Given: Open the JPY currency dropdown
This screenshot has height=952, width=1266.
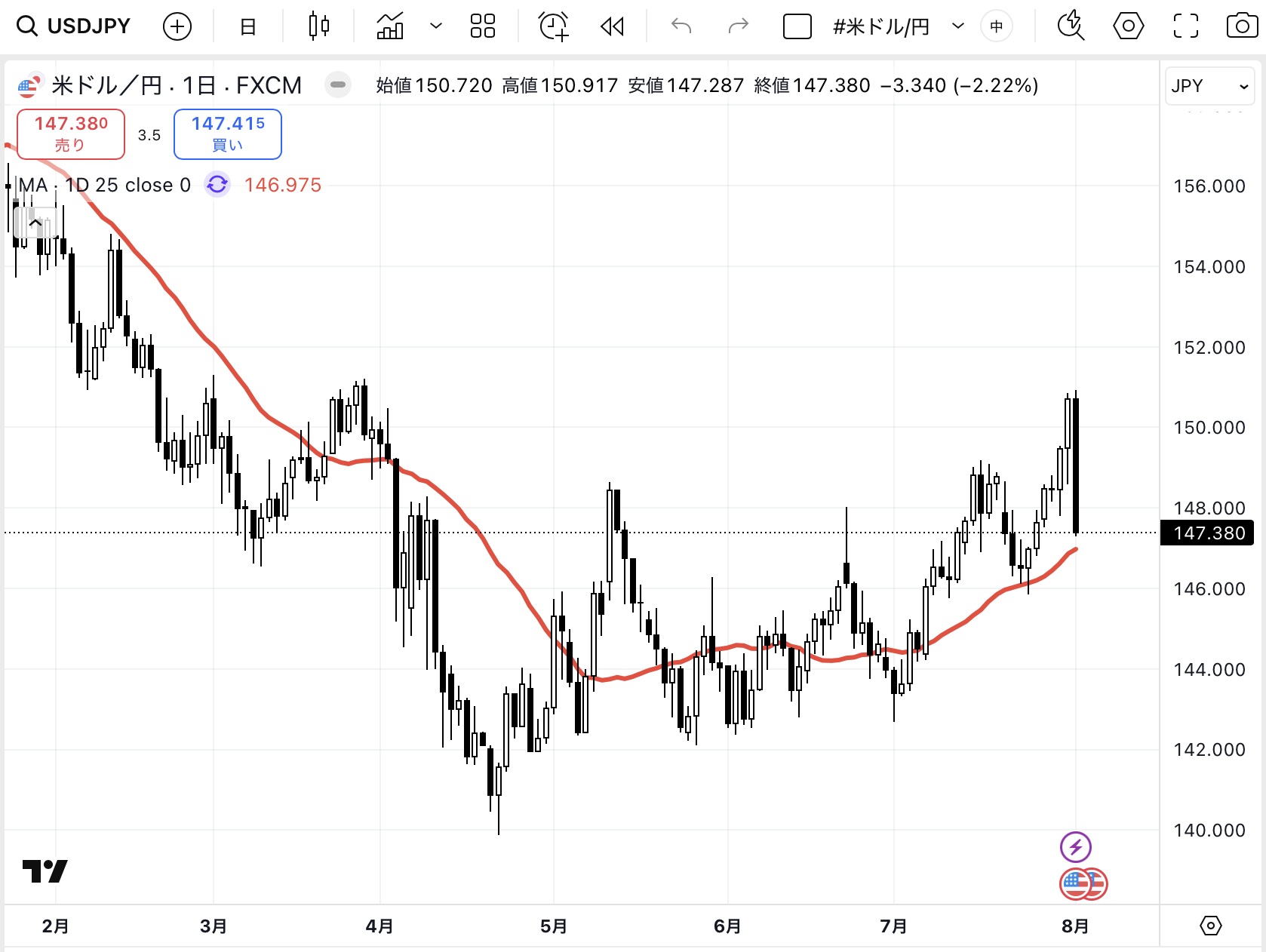Looking at the screenshot, I should click(x=1209, y=86).
